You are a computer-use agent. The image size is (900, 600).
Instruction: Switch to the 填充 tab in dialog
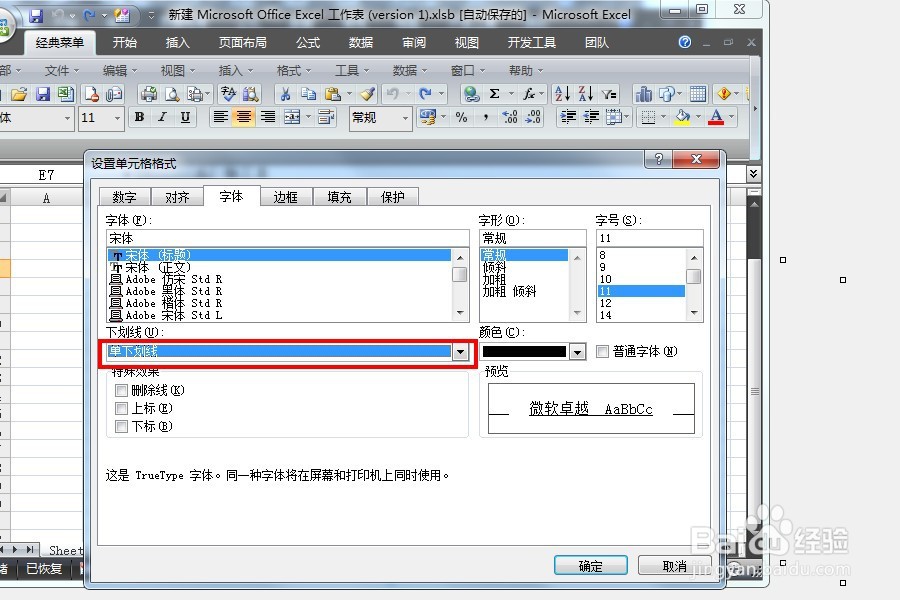pyautogui.click(x=339, y=197)
